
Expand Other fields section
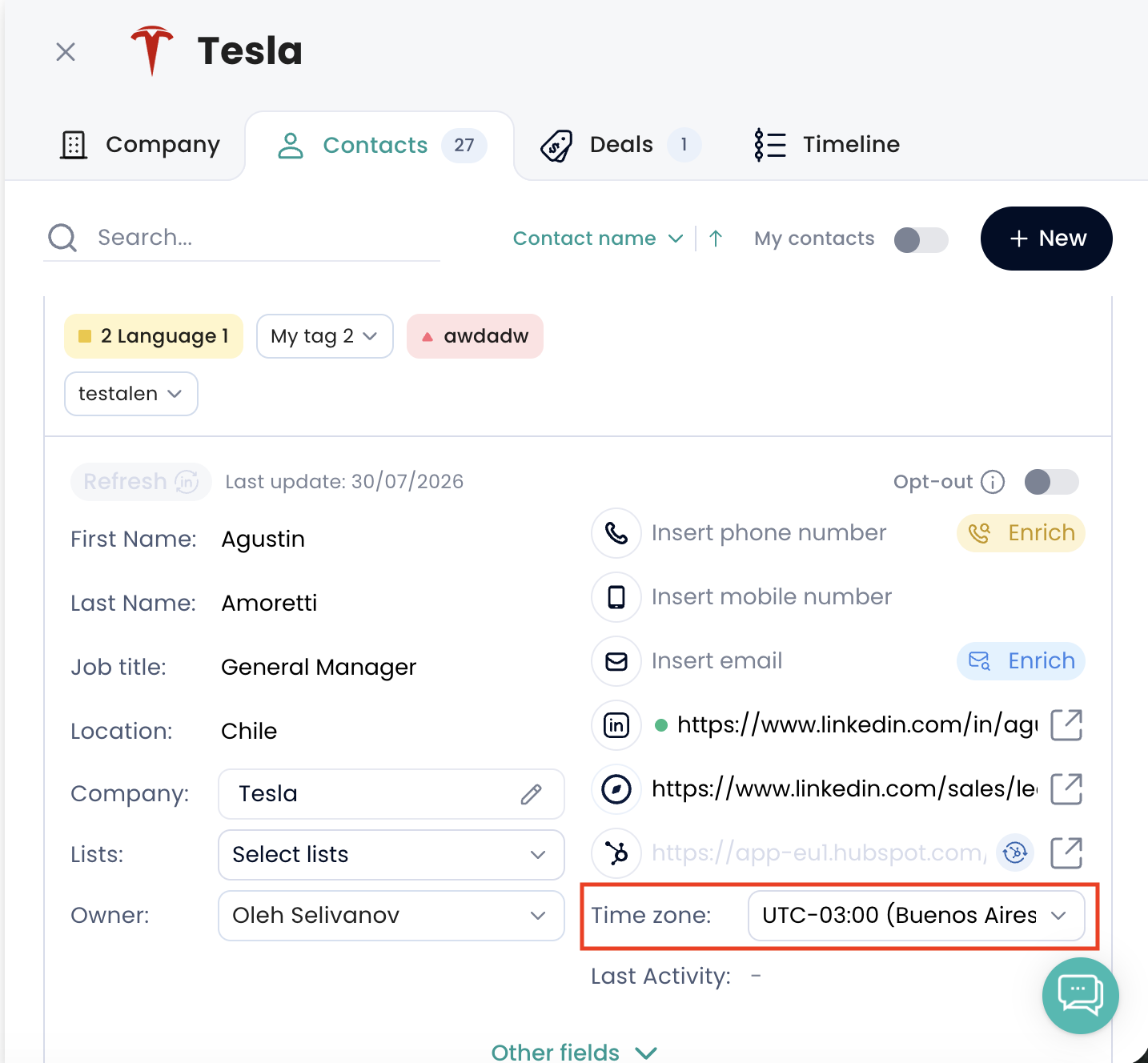[x=574, y=1052]
